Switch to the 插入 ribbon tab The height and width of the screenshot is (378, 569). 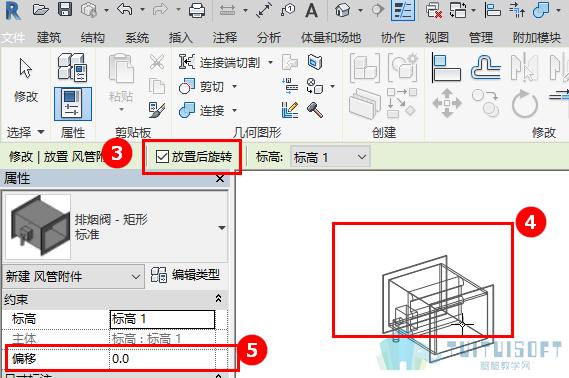(181, 37)
